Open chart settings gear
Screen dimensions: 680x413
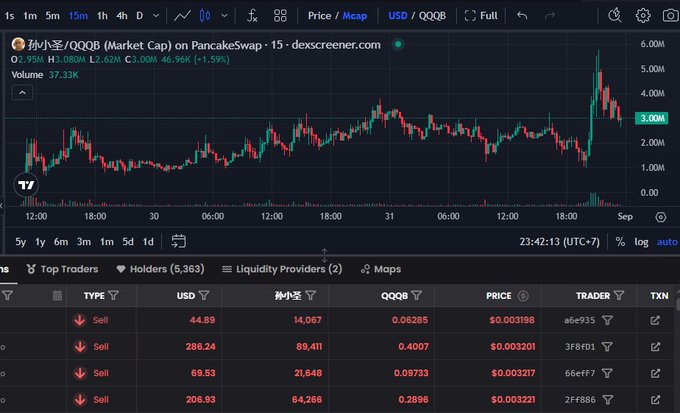click(643, 16)
